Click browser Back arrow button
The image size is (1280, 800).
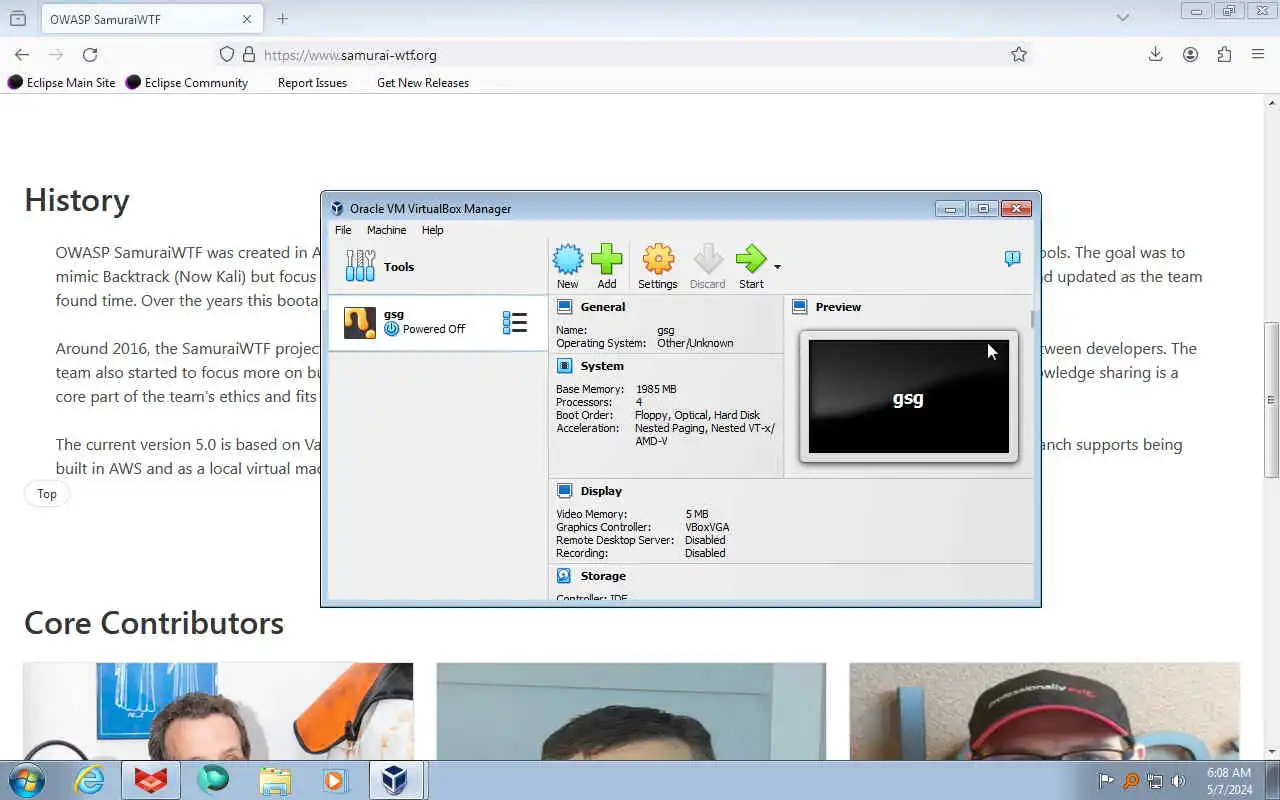click(x=22, y=55)
